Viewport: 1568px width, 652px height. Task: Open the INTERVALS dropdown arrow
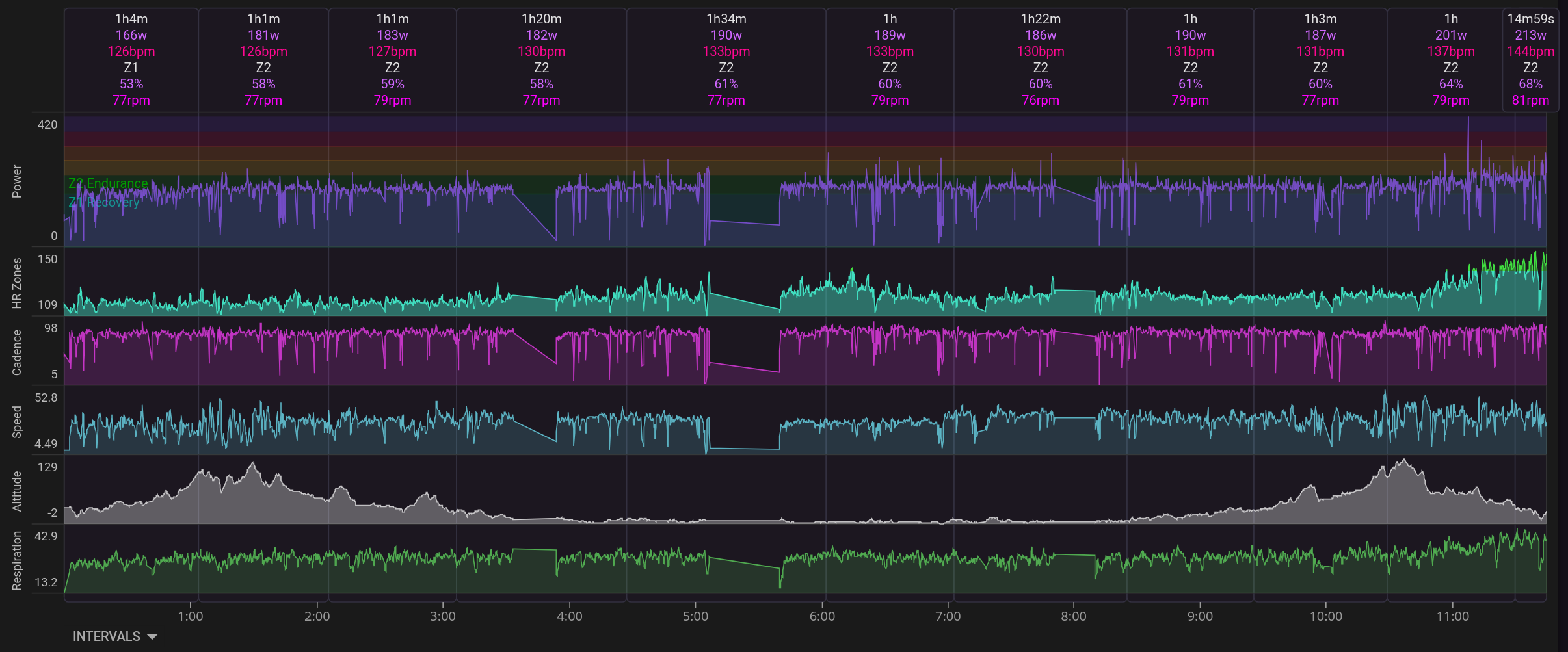click(x=152, y=637)
